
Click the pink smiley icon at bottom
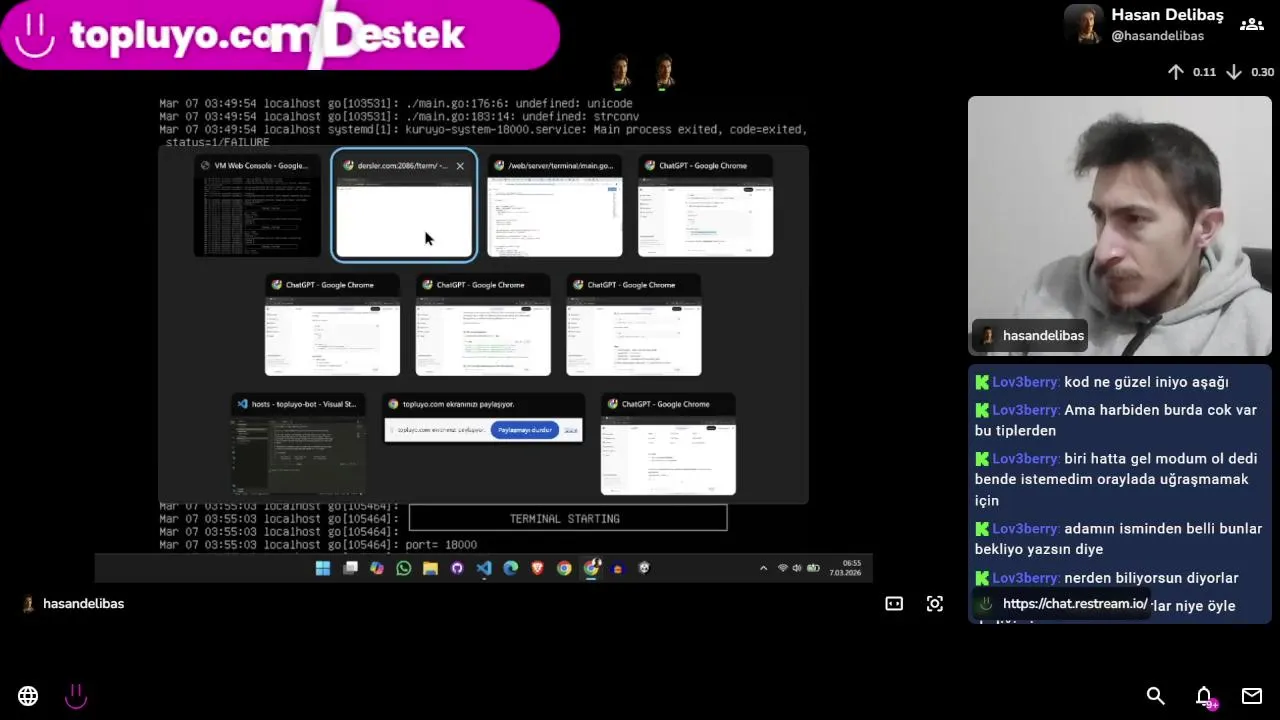click(x=76, y=696)
